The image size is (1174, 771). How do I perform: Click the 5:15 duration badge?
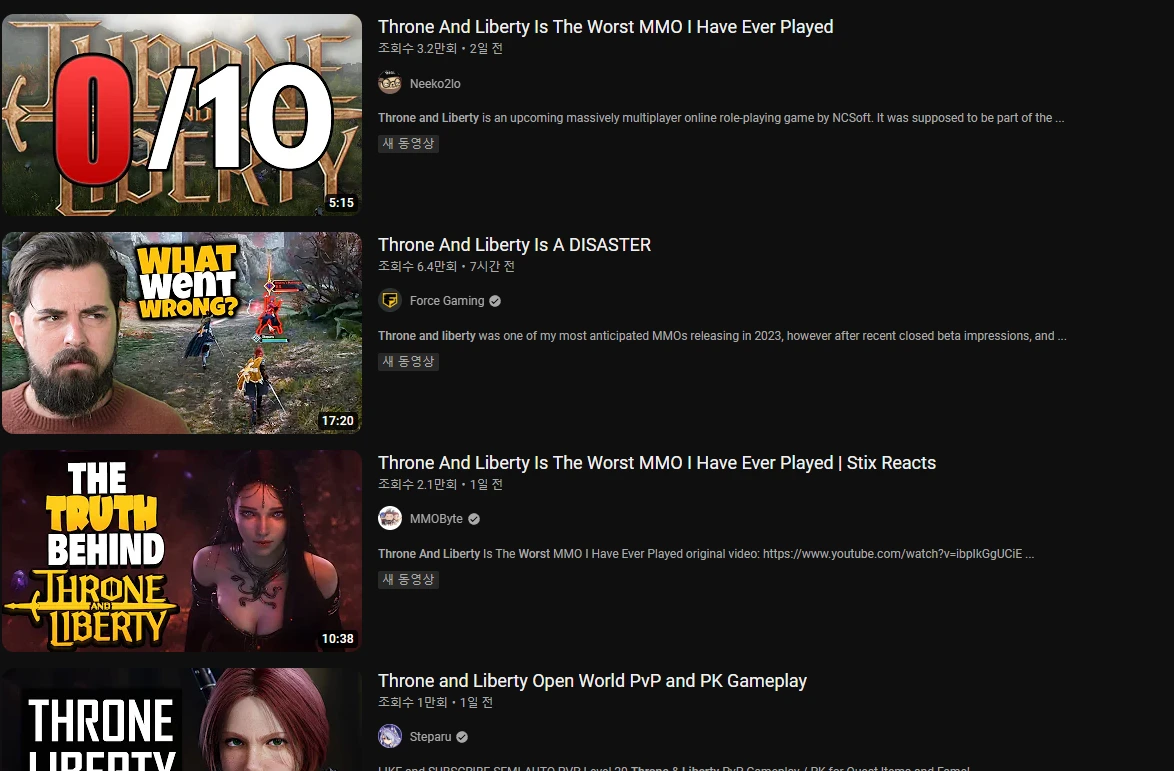pos(341,203)
